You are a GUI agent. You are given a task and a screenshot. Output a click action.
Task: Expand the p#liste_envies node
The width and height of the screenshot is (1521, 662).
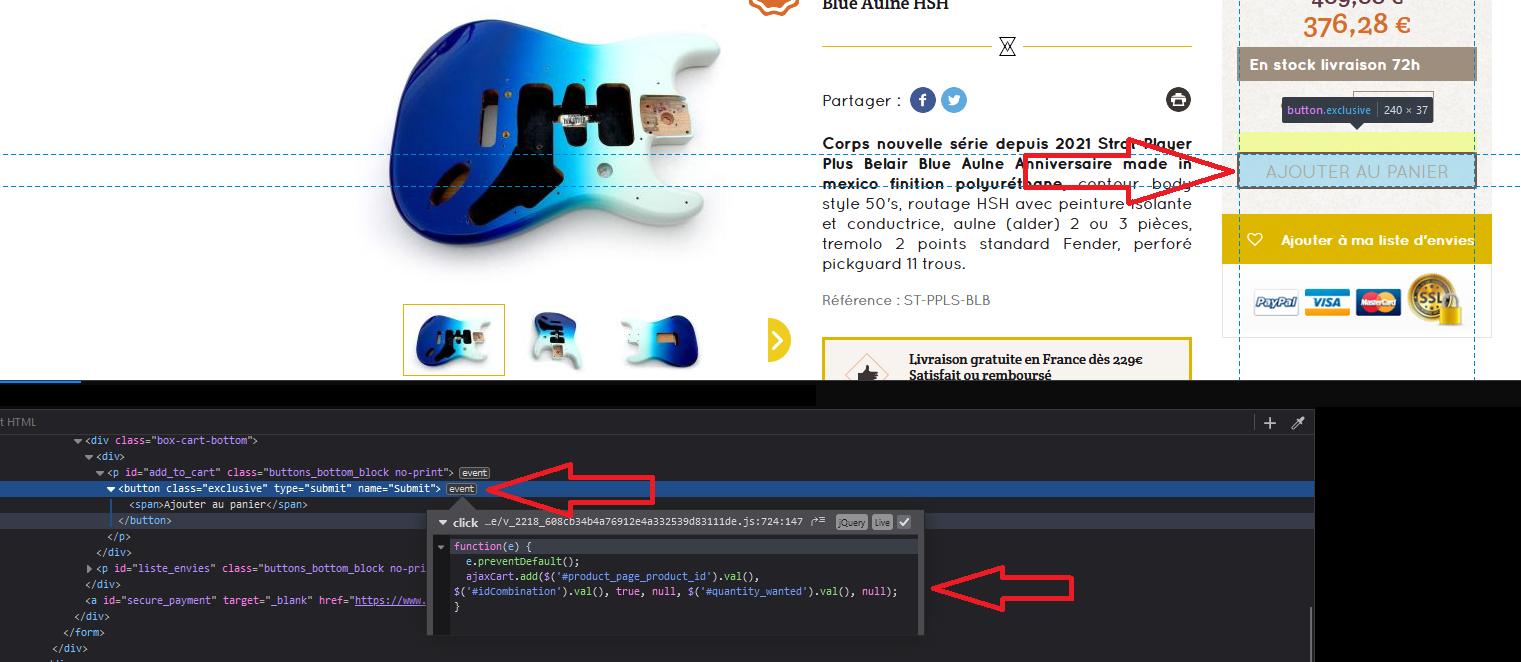[x=90, y=568]
